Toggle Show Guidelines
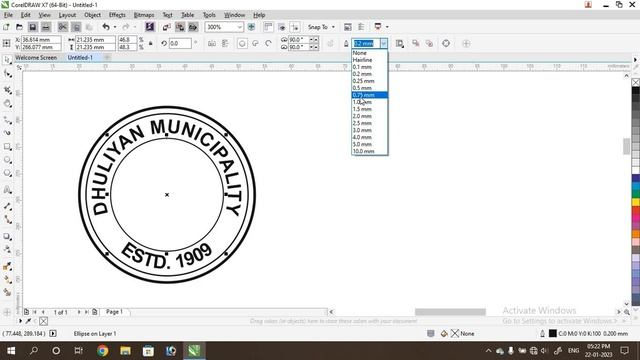 click(x=295, y=27)
